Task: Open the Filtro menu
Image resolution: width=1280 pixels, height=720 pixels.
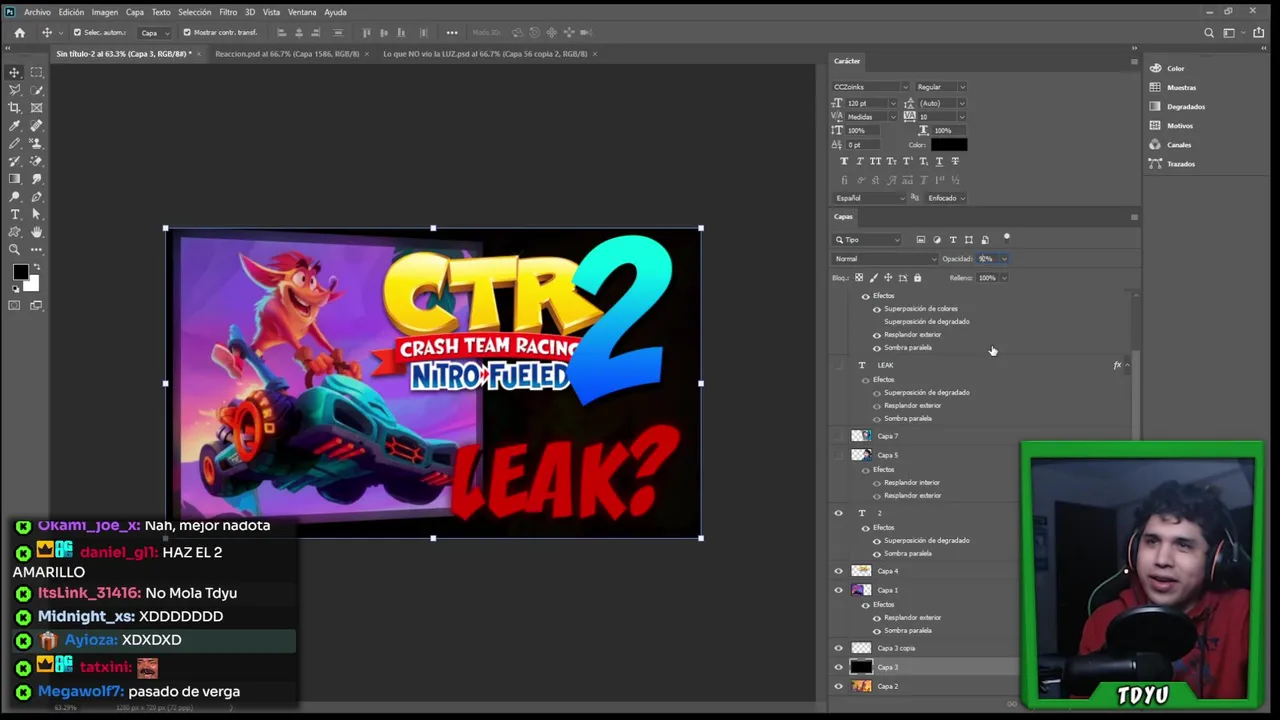Action: click(228, 12)
